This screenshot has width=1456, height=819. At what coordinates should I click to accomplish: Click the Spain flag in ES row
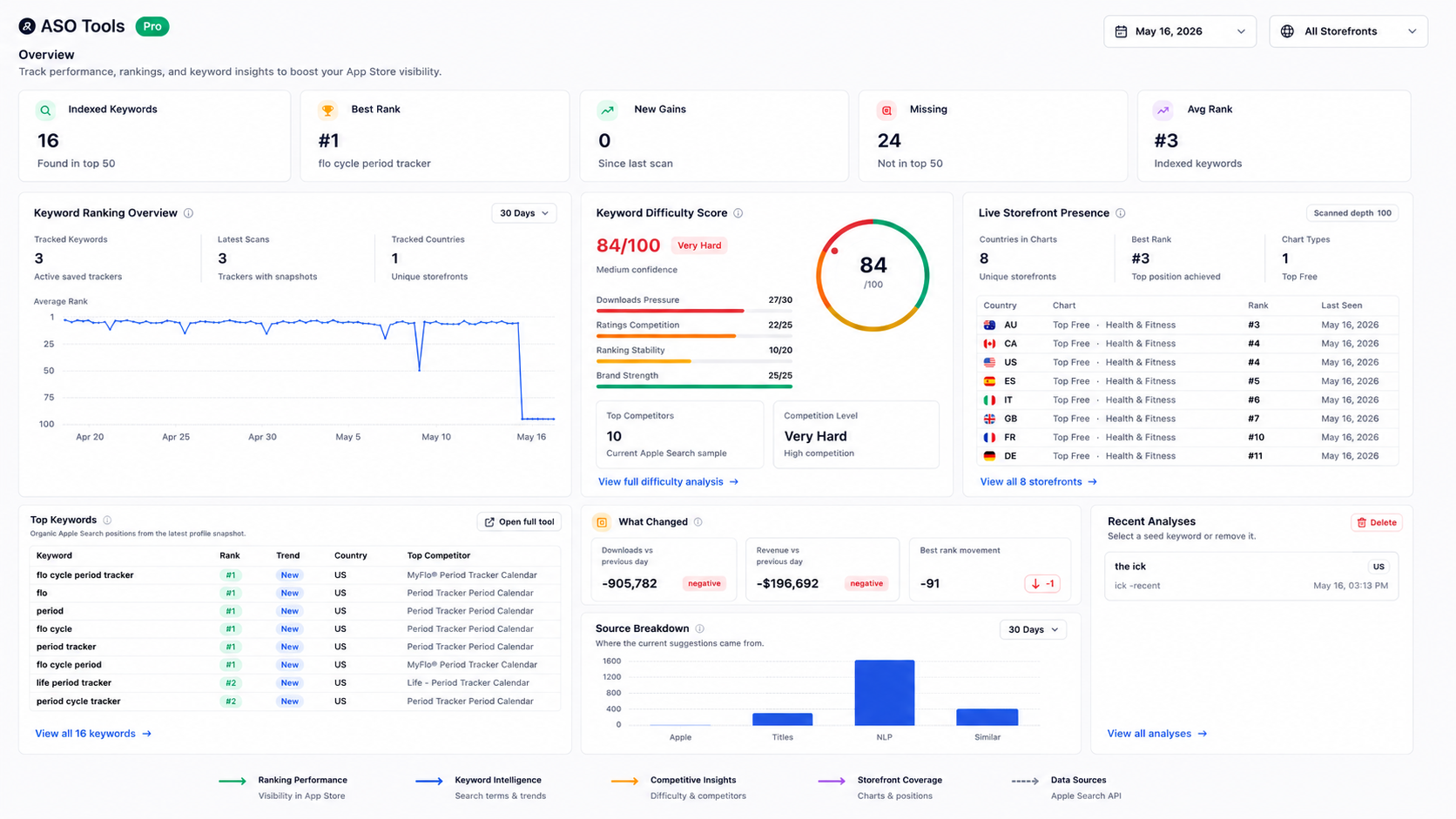click(989, 381)
